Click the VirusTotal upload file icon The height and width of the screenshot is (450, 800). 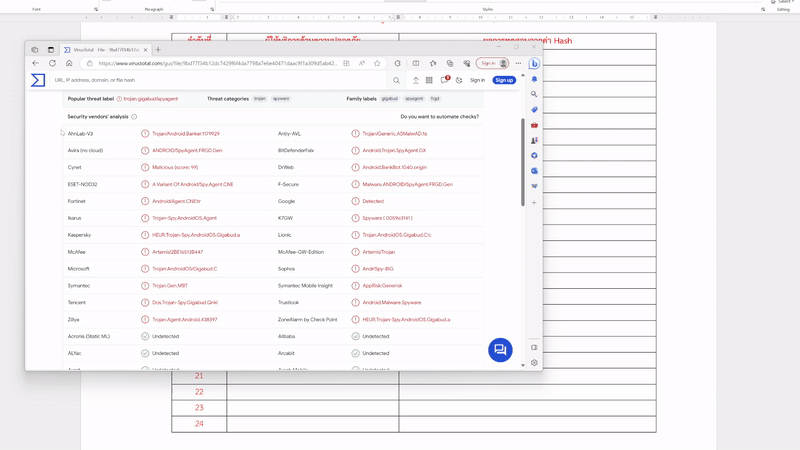(x=416, y=80)
